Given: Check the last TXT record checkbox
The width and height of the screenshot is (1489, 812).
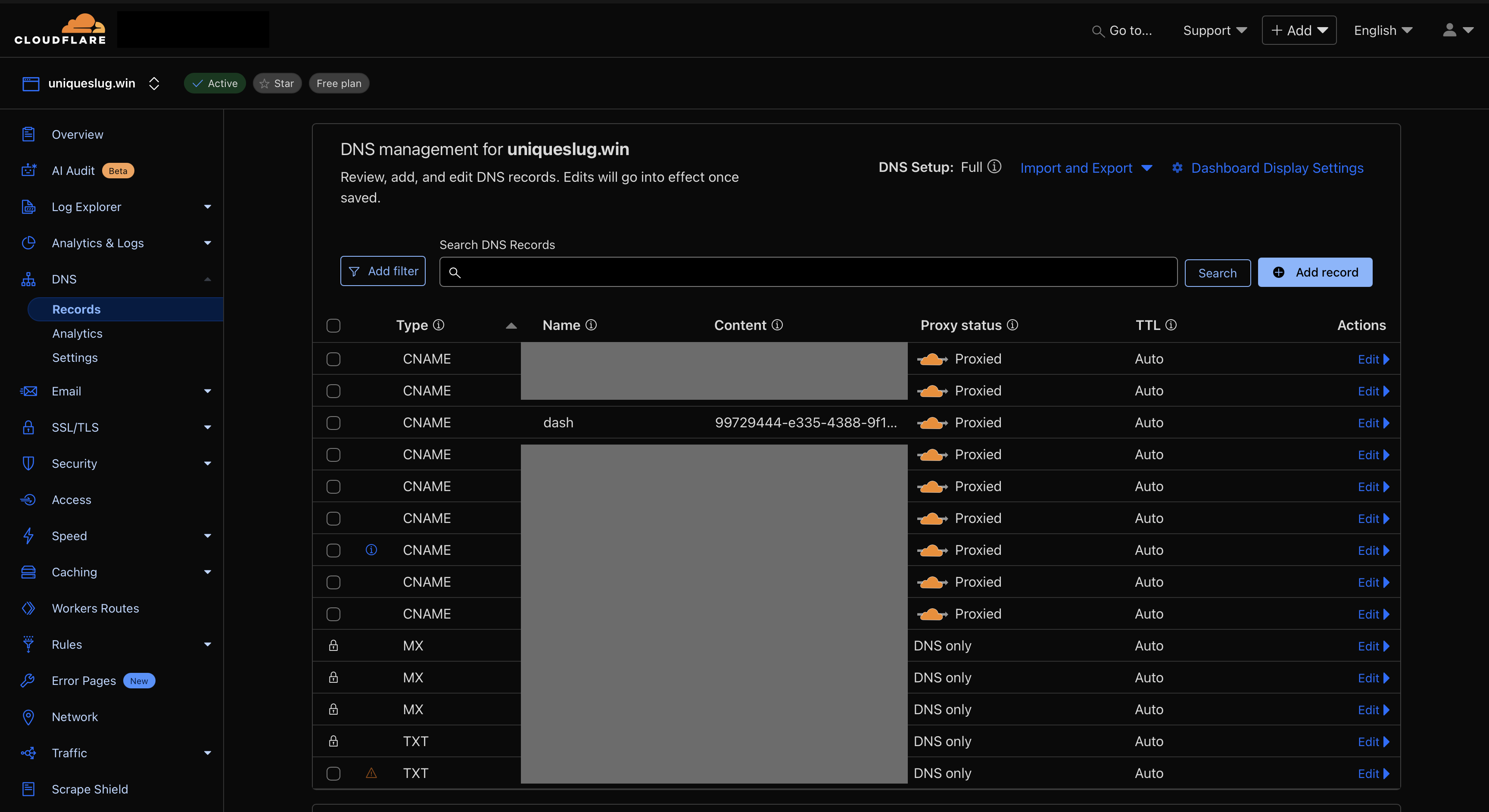Looking at the screenshot, I should coord(333,773).
